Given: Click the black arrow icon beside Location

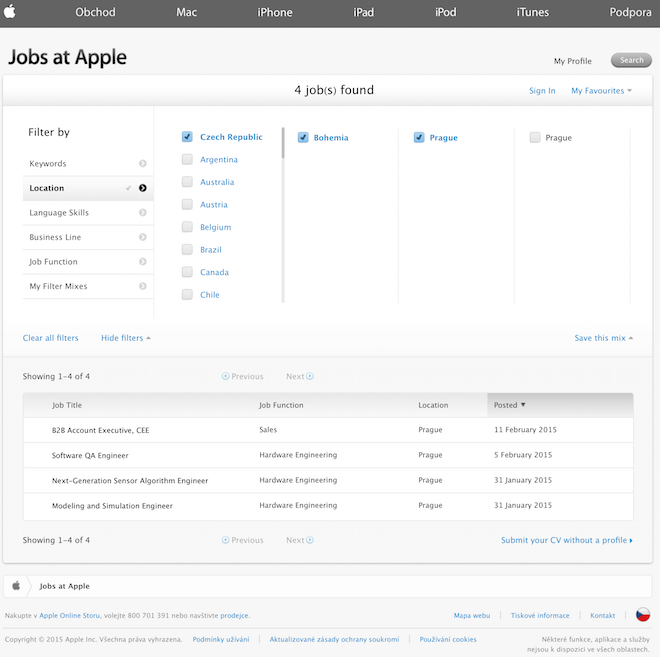Looking at the screenshot, I should tap(143, 188).
